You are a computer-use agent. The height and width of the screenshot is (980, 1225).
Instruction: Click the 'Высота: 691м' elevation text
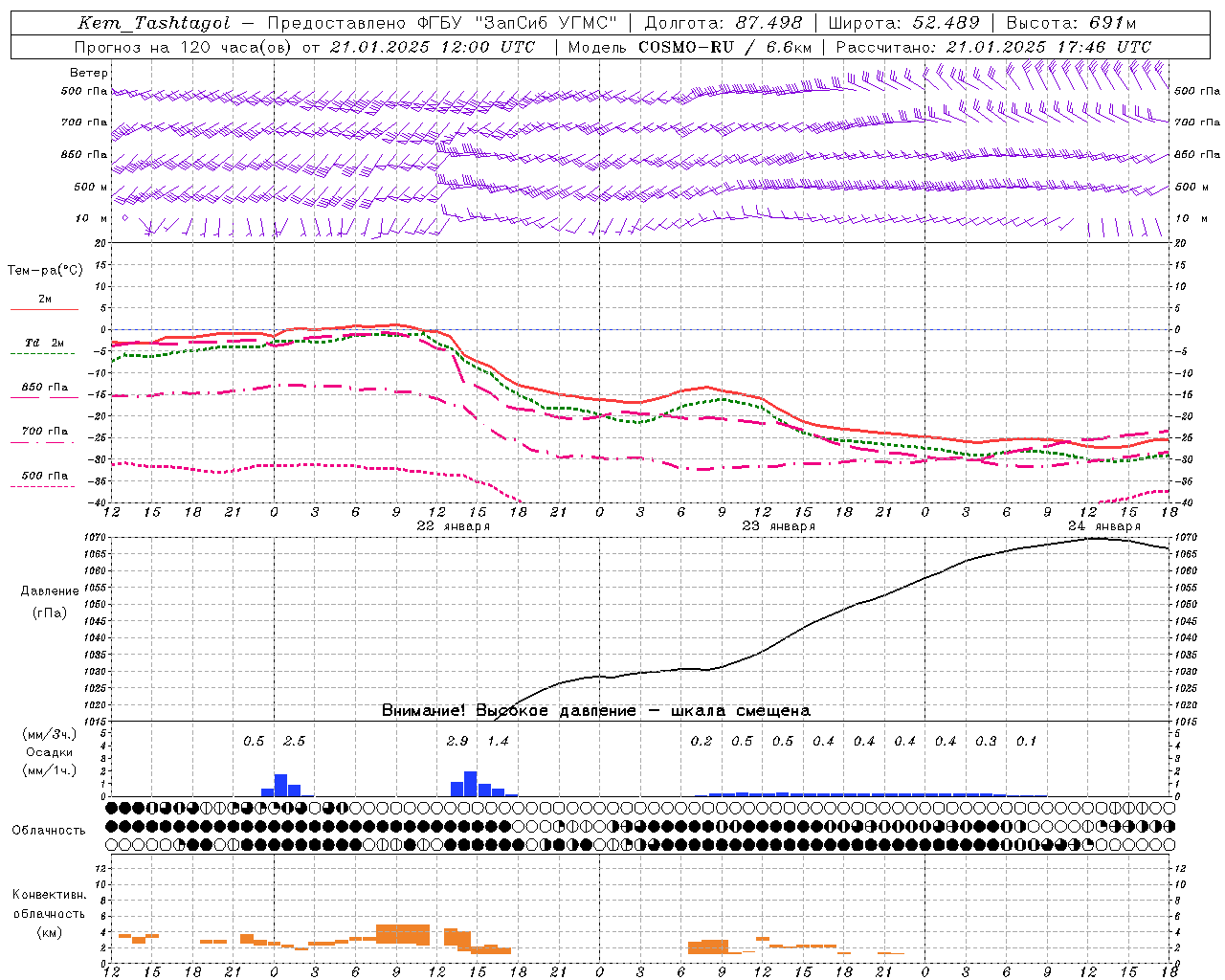[x=1071, y=23]
